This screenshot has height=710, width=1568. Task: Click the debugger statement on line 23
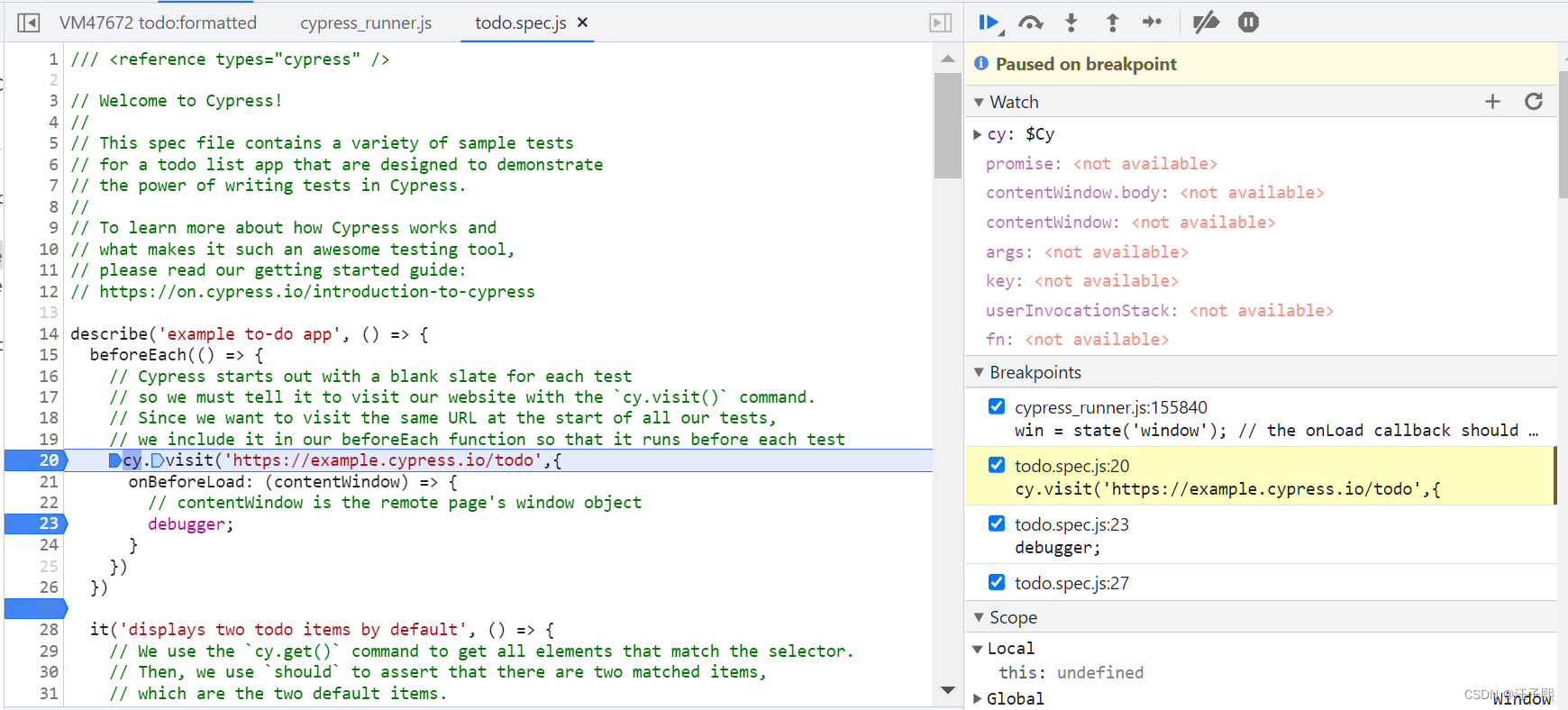pos(186,524)
